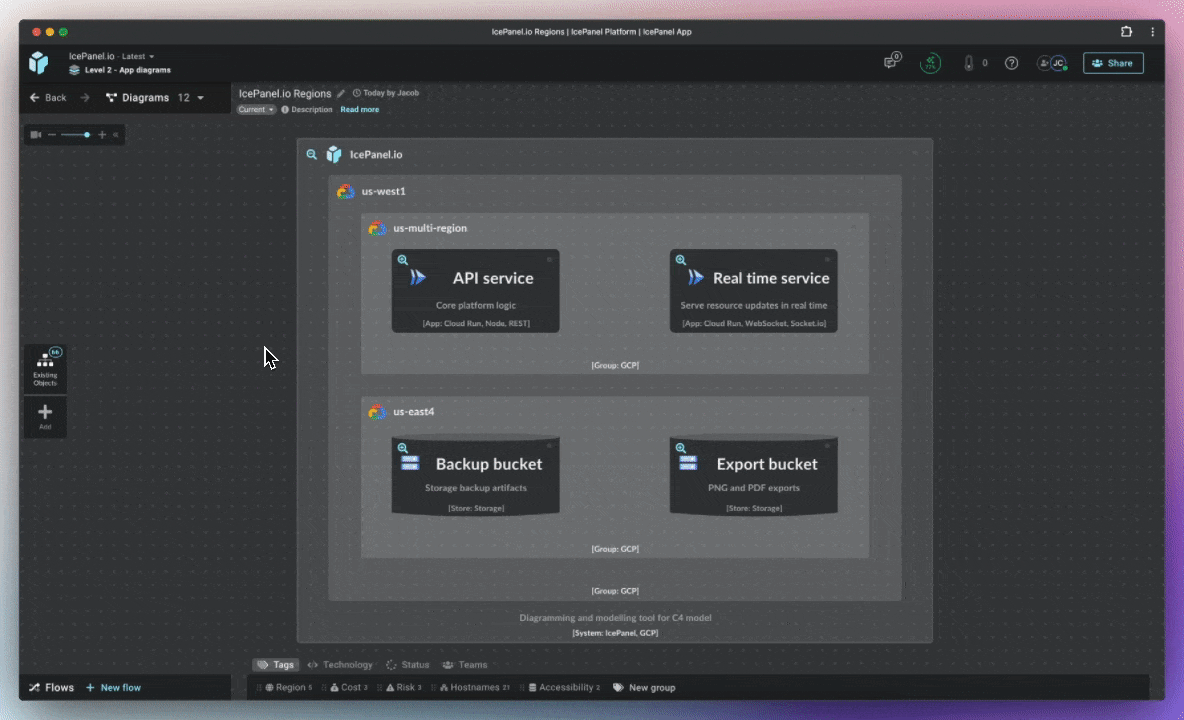The height and width of the screenshot is (720, 1184).
Task: Open the Current version dropdown
Action: point(256,110)
